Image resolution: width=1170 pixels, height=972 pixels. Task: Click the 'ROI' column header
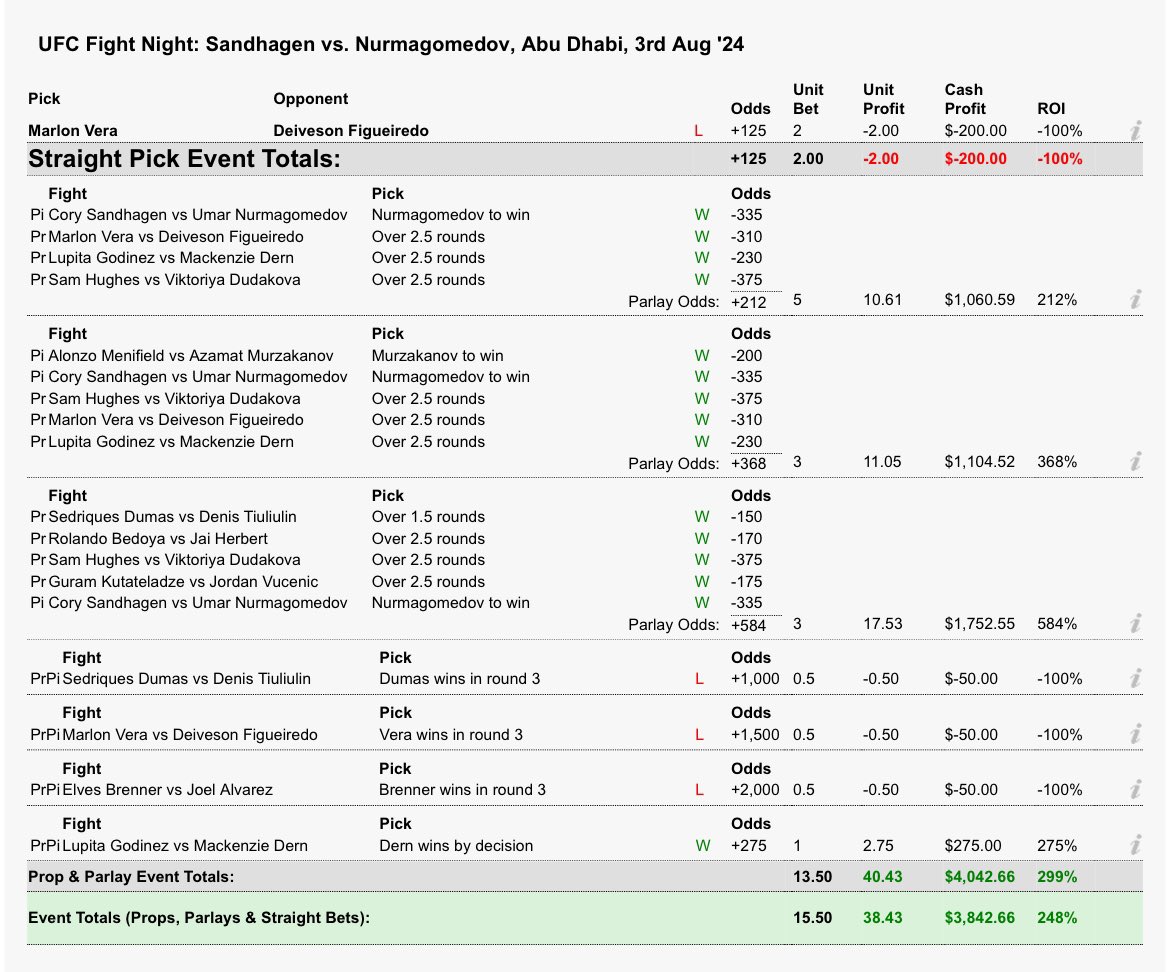tap(1051, 109)
